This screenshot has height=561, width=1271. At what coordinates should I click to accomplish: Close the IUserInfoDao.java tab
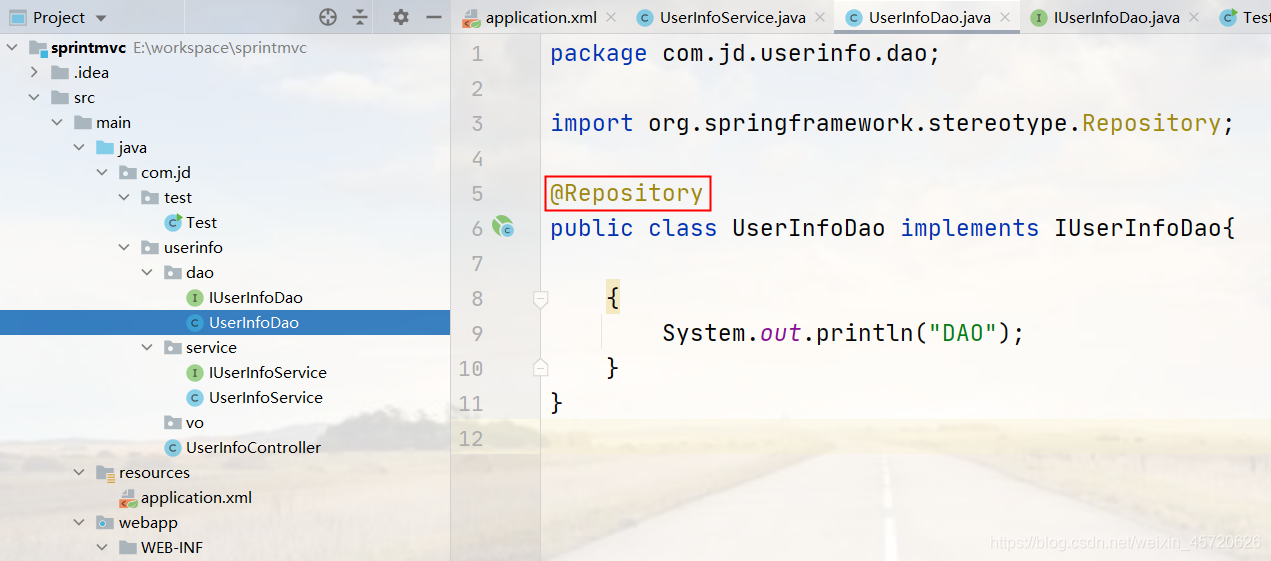pos(1195,18)
